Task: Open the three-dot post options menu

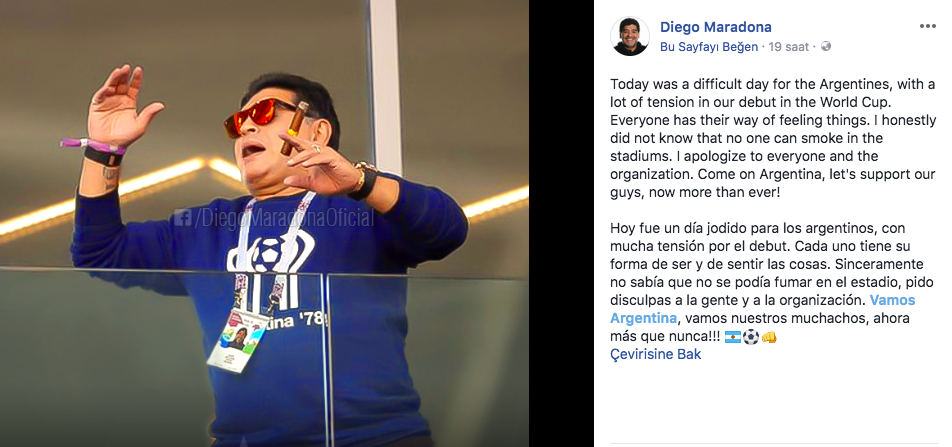Action: tap(927, 26)
